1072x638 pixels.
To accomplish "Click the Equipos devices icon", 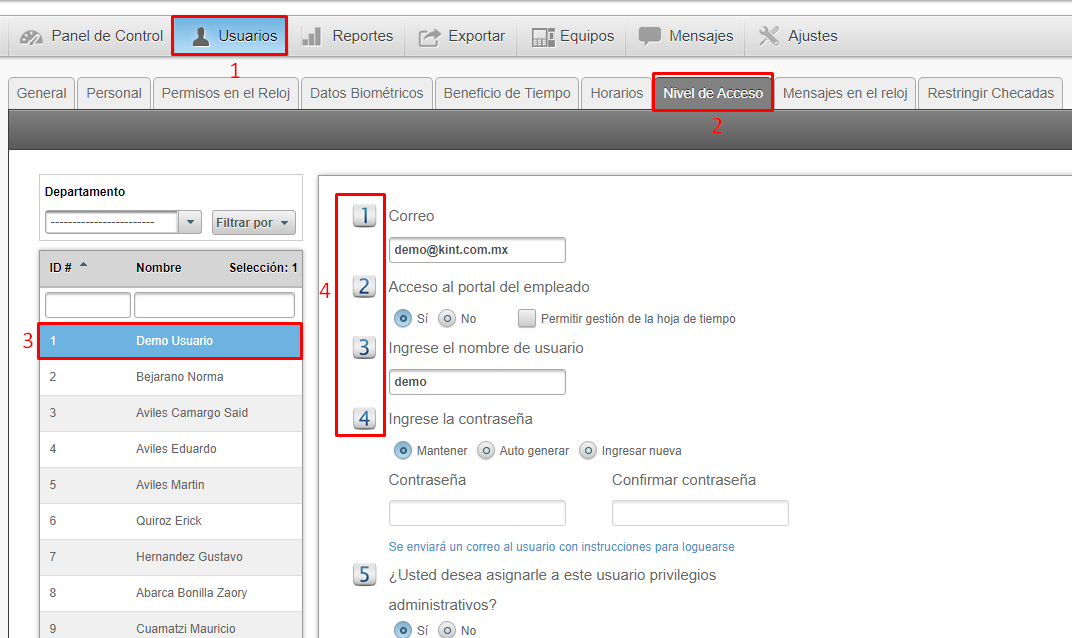I will (x=543, y=37).
